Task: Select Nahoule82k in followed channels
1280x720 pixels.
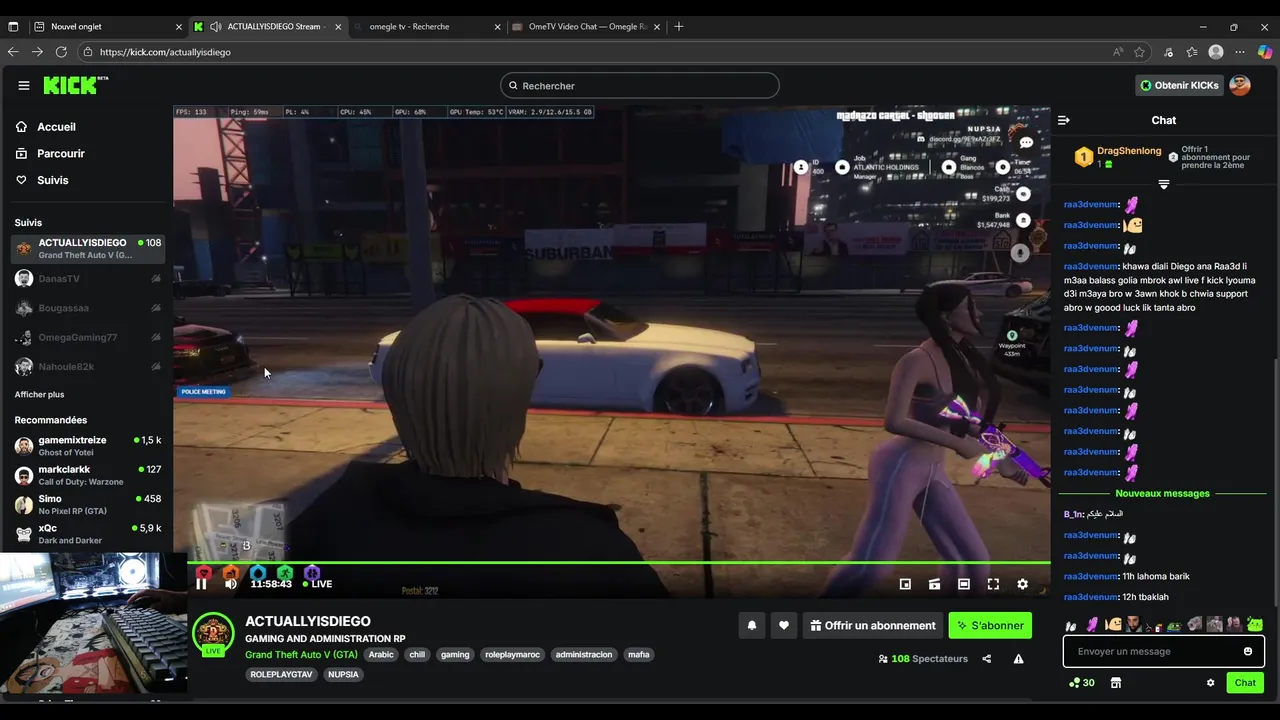Action: click(88, 366)
